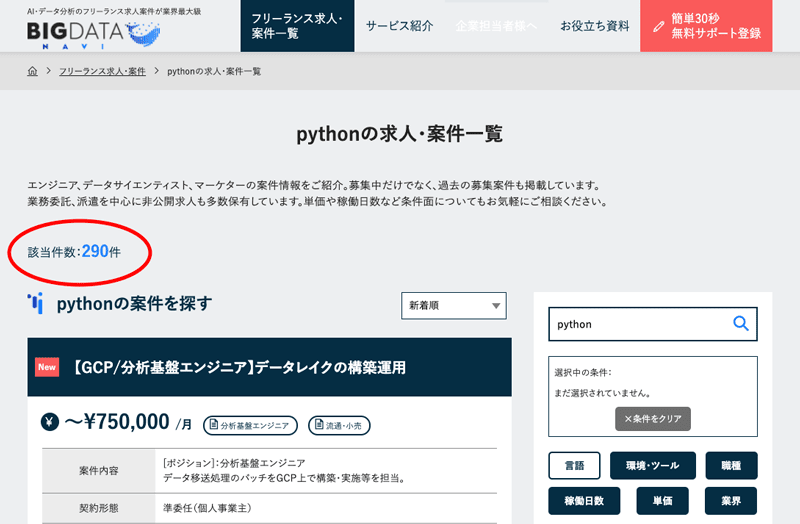This screenshot has height=524, width=800.
Task: Select the 環境・ツール filter button
Action: tap(653, 465)
